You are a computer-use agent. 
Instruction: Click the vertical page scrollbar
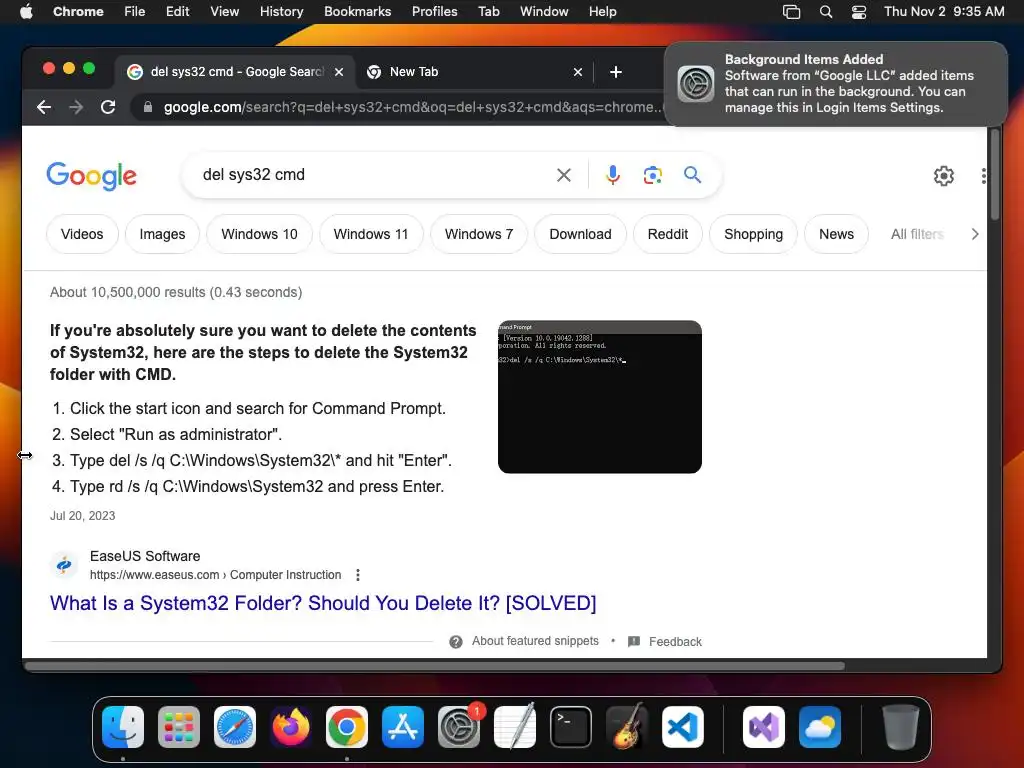(995, 174)
